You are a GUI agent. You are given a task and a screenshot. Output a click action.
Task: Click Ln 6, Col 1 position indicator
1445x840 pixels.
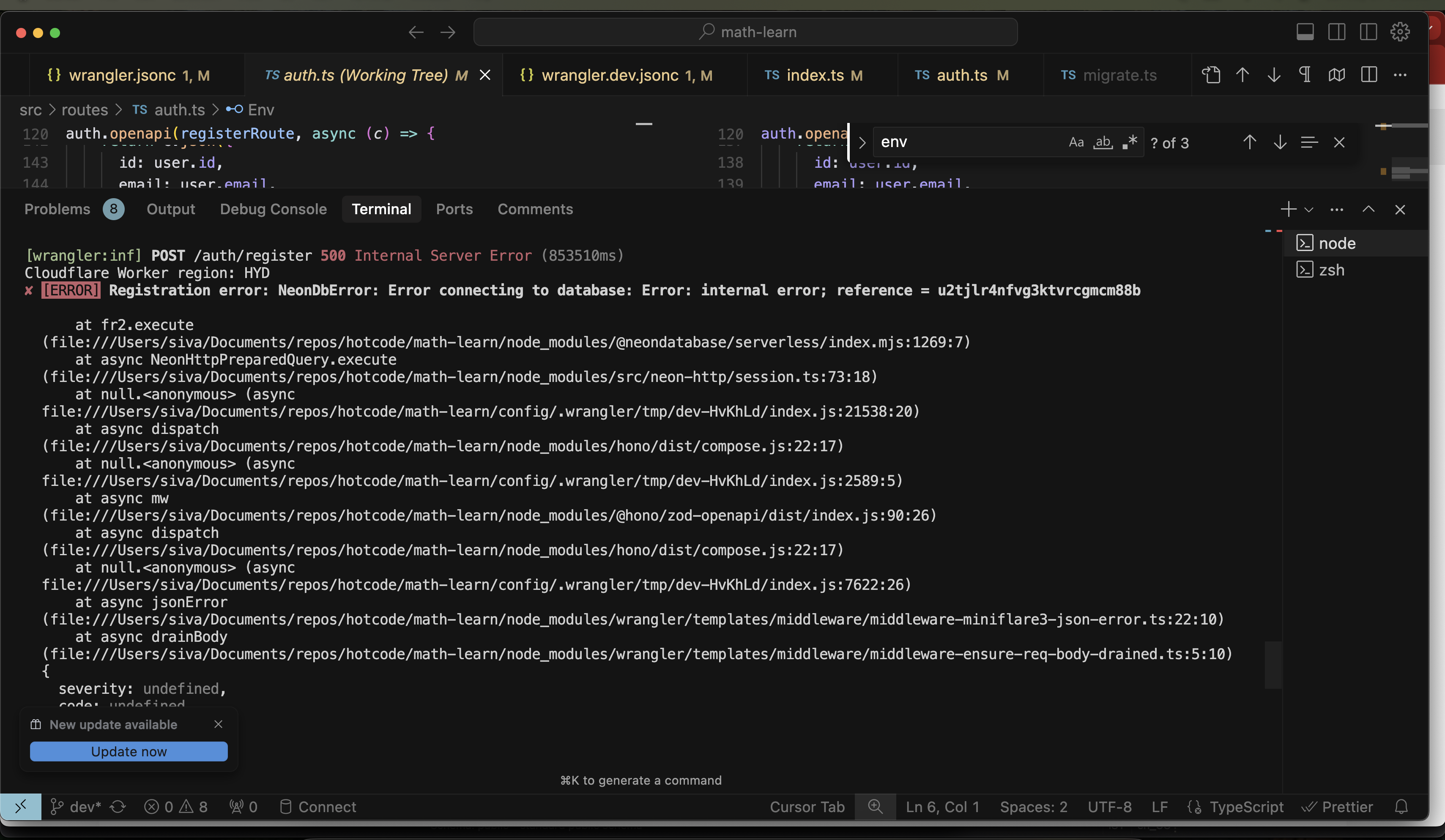[943, 807]
